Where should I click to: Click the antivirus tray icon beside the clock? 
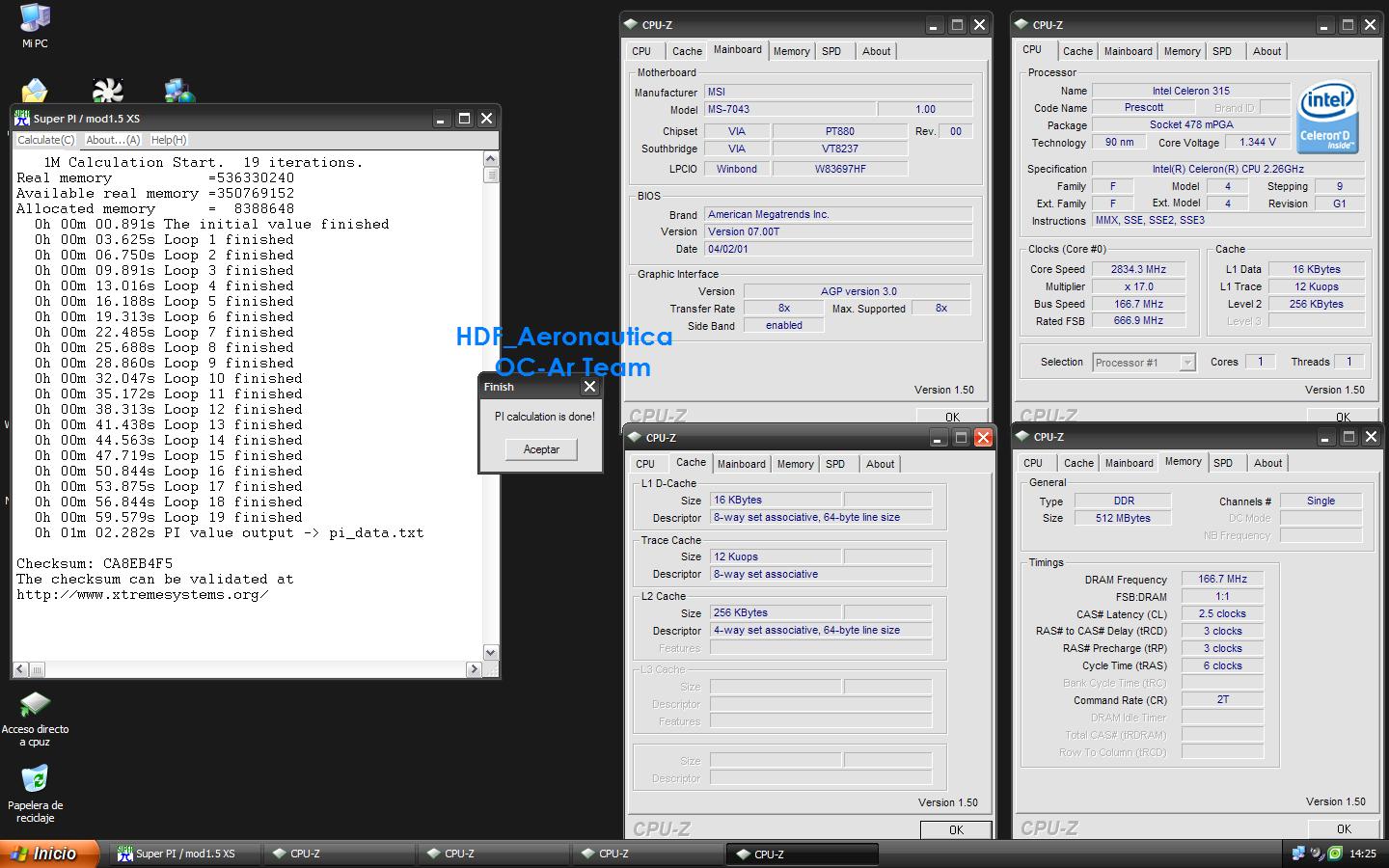click(1336, 854)
